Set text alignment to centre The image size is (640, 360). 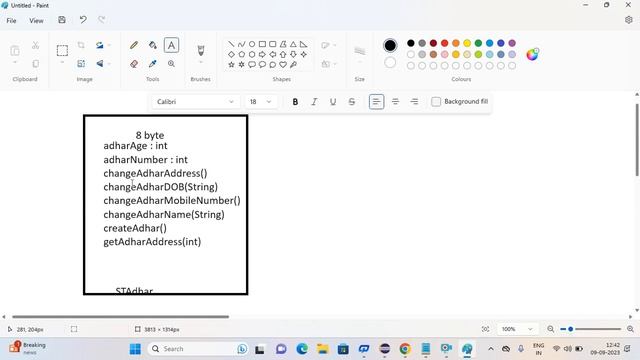tap(396, 102)
